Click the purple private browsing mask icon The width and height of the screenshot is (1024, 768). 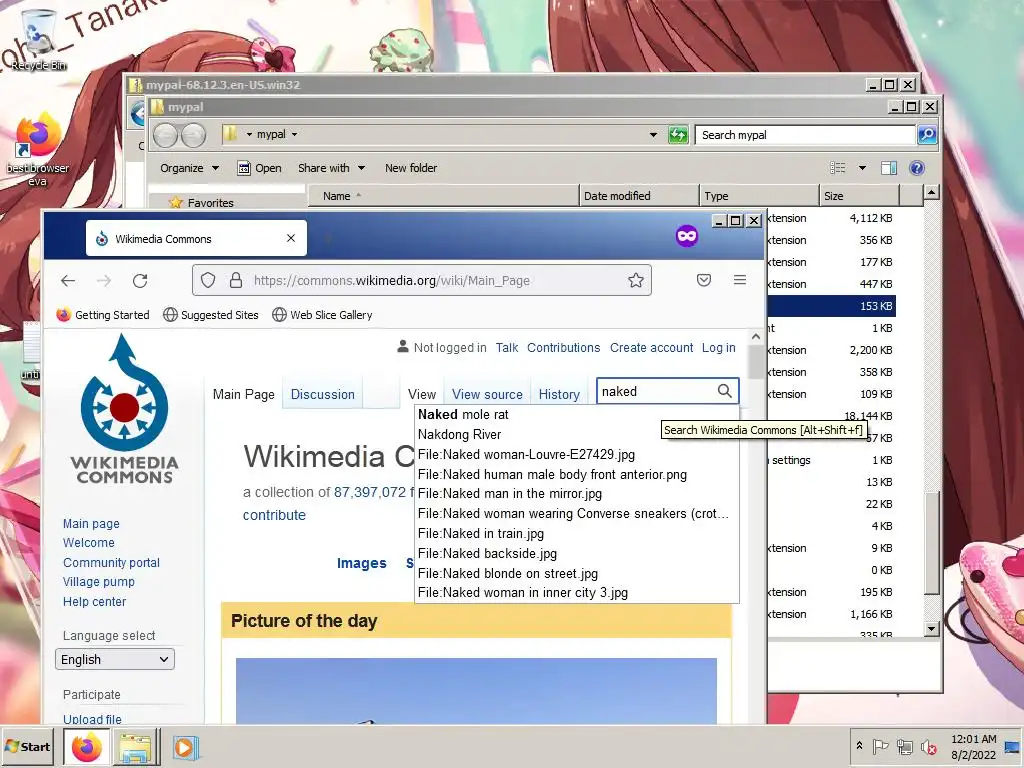686,236
